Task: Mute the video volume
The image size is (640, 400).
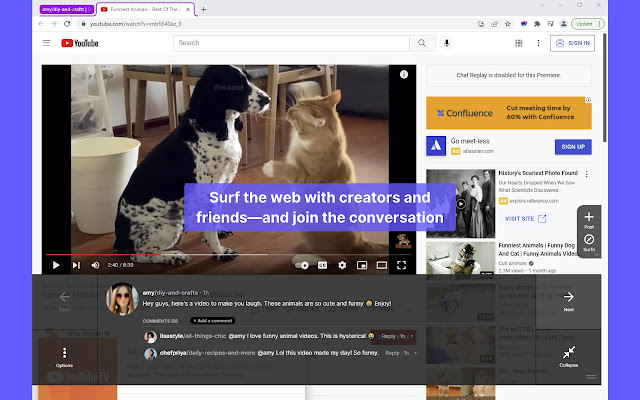Action: (x=96, y=265)
